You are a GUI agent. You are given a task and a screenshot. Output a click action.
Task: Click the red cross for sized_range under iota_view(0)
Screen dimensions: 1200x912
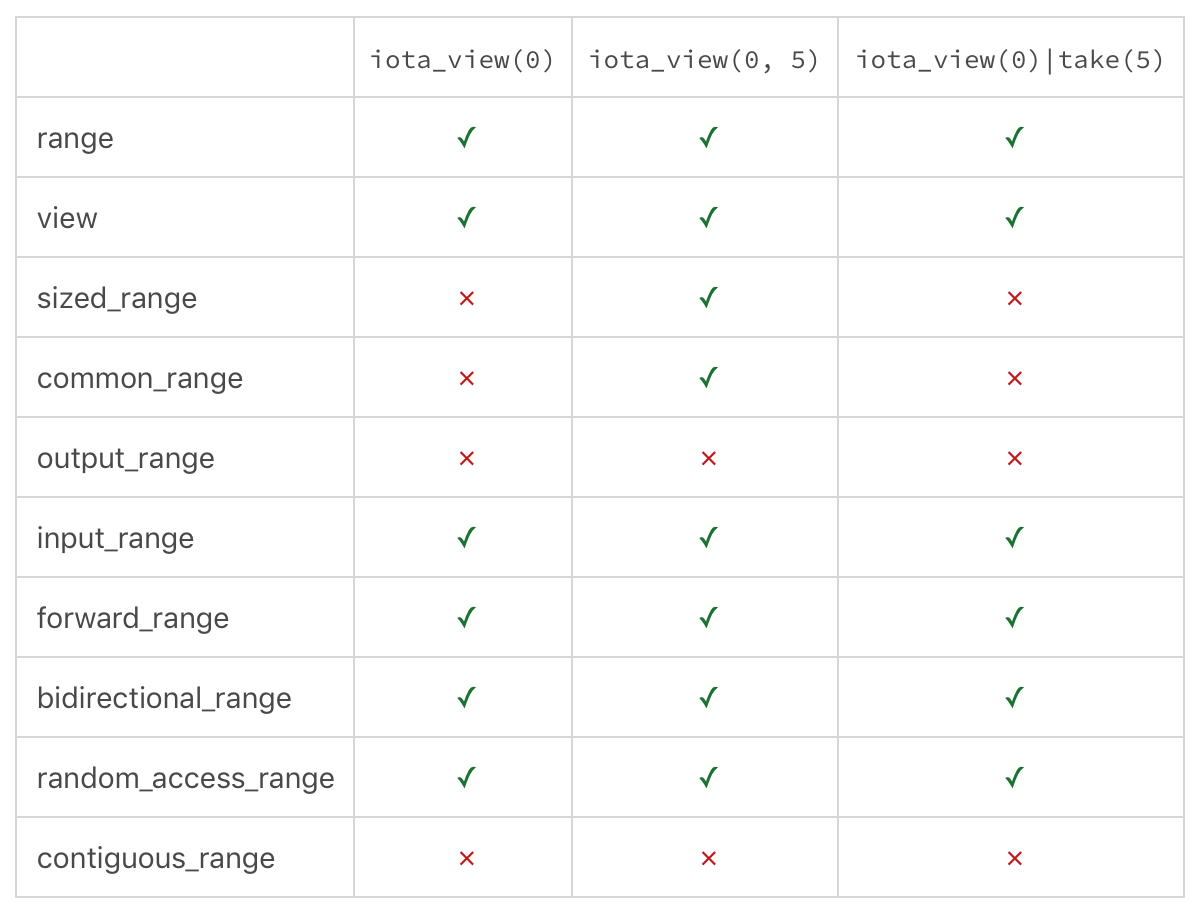(465, 298)
